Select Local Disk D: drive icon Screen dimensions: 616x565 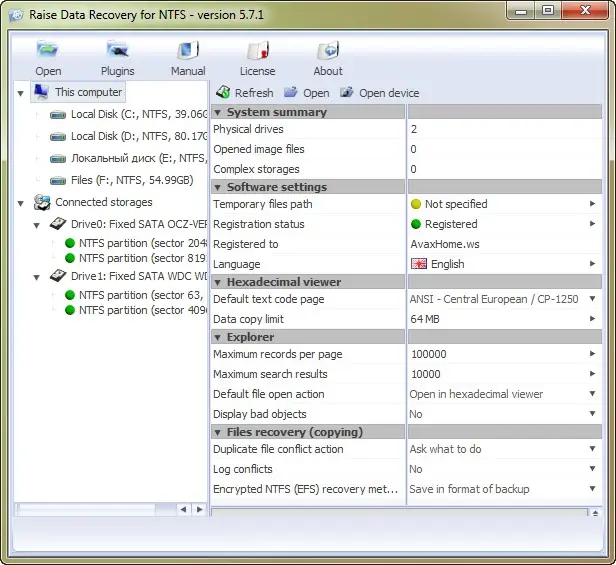coord(58,137)
